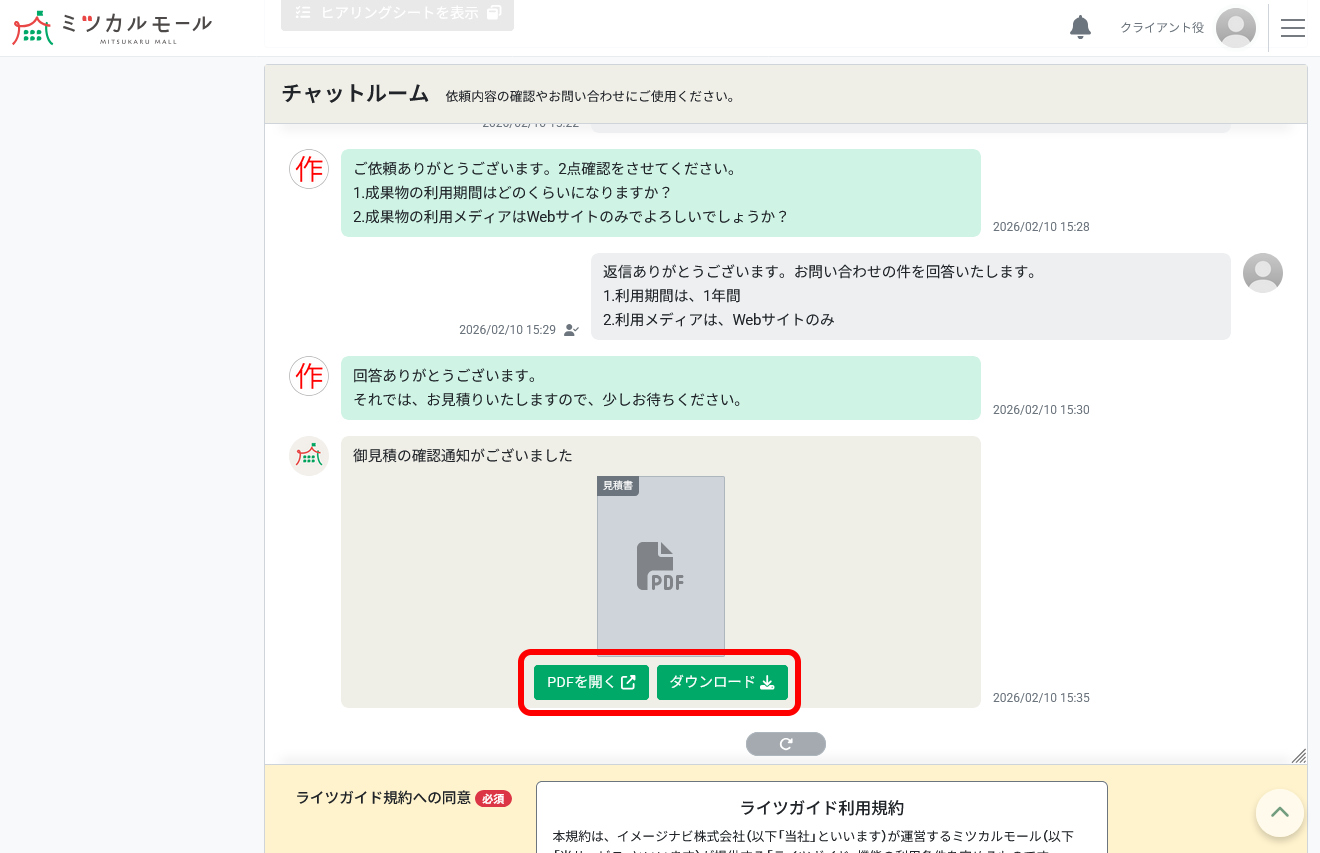1320x853 pixels.
Task: Click the ミツカルモール mascot avatar in chat
Action: coord(309,456)
